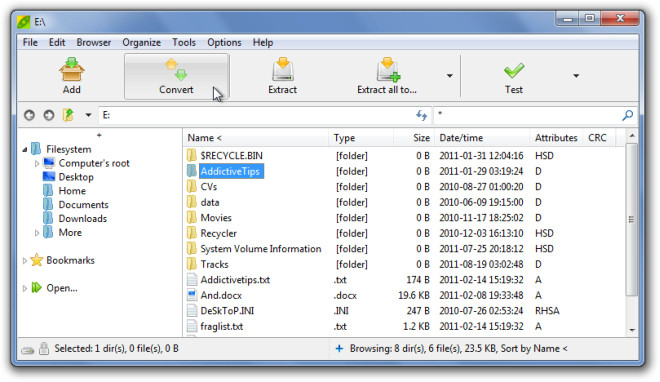Click the Test green checkmark icon
The height and width of the screenshot is (382, 660).
(x=514, y=71)
